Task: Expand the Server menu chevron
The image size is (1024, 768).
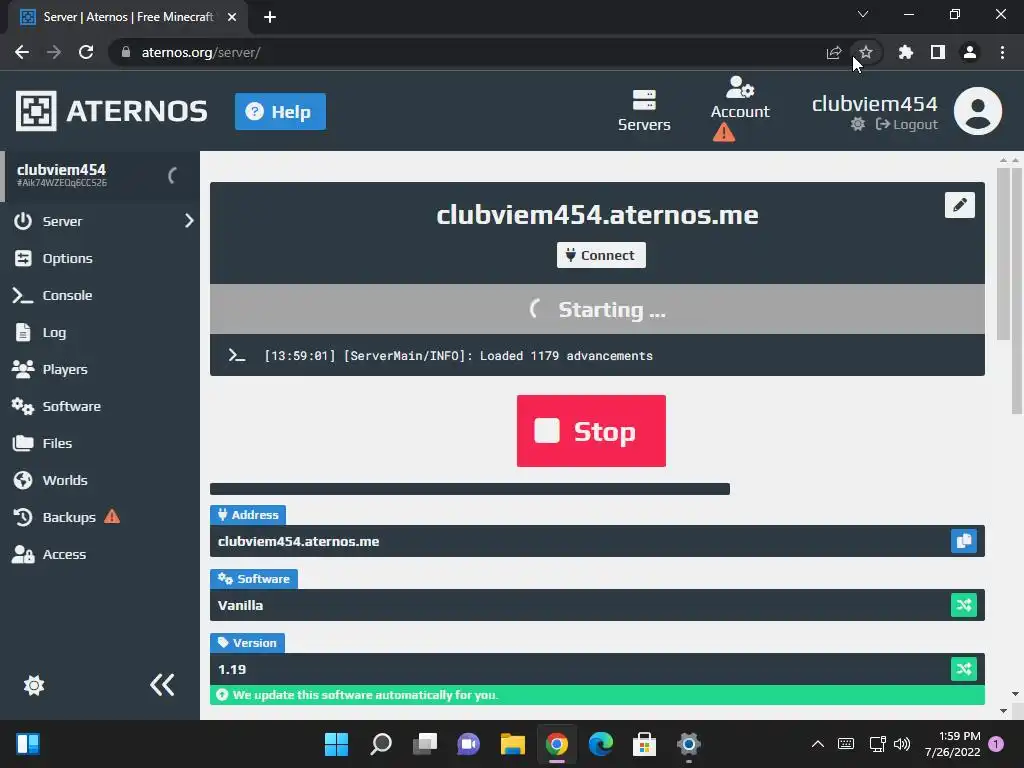Action: point(189,221)
